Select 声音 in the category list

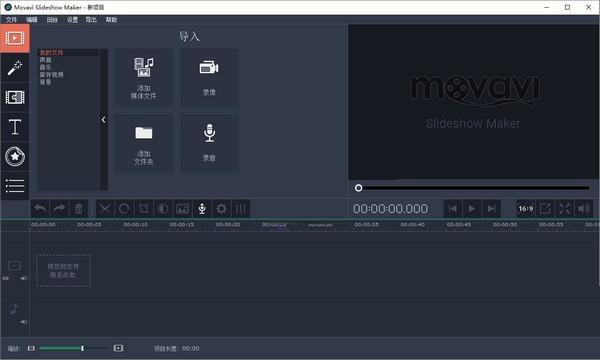(x=46, y=60)
